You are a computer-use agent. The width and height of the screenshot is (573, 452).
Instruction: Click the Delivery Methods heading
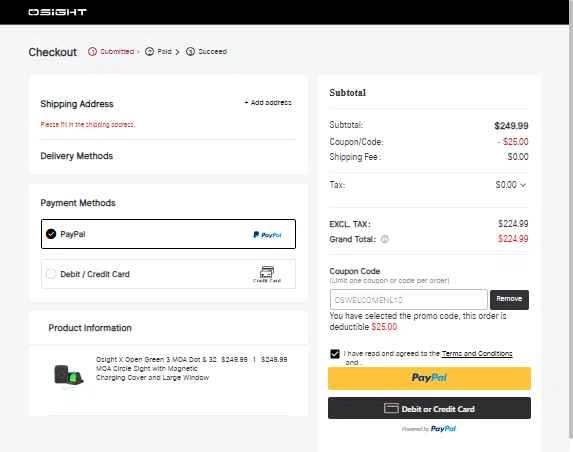77,156
